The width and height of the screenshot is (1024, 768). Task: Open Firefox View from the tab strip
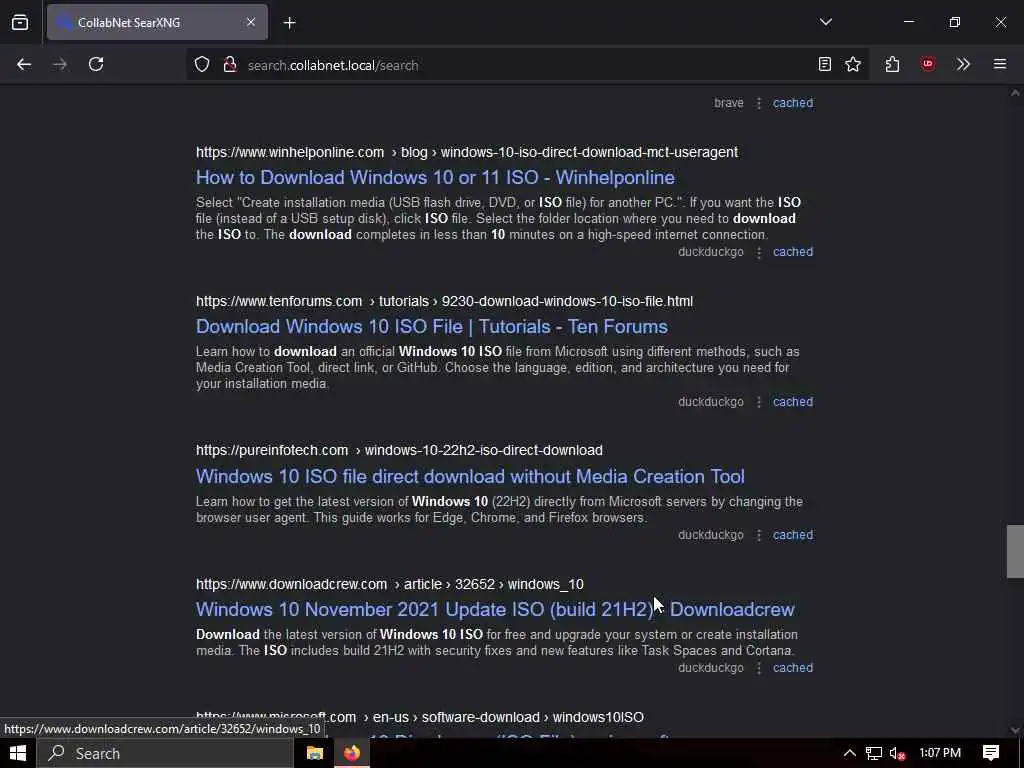(20, 22)
